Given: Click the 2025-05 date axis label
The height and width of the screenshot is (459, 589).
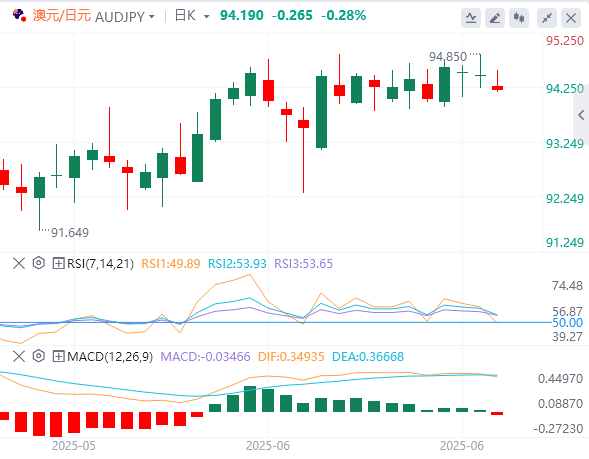Looking at the screenshot, I should tap(74, 445).
